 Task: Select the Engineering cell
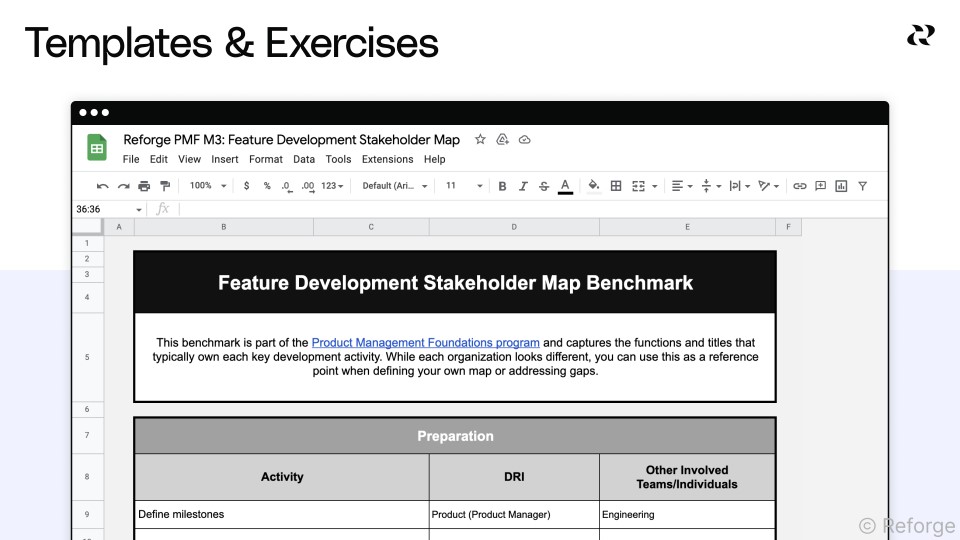687,514
